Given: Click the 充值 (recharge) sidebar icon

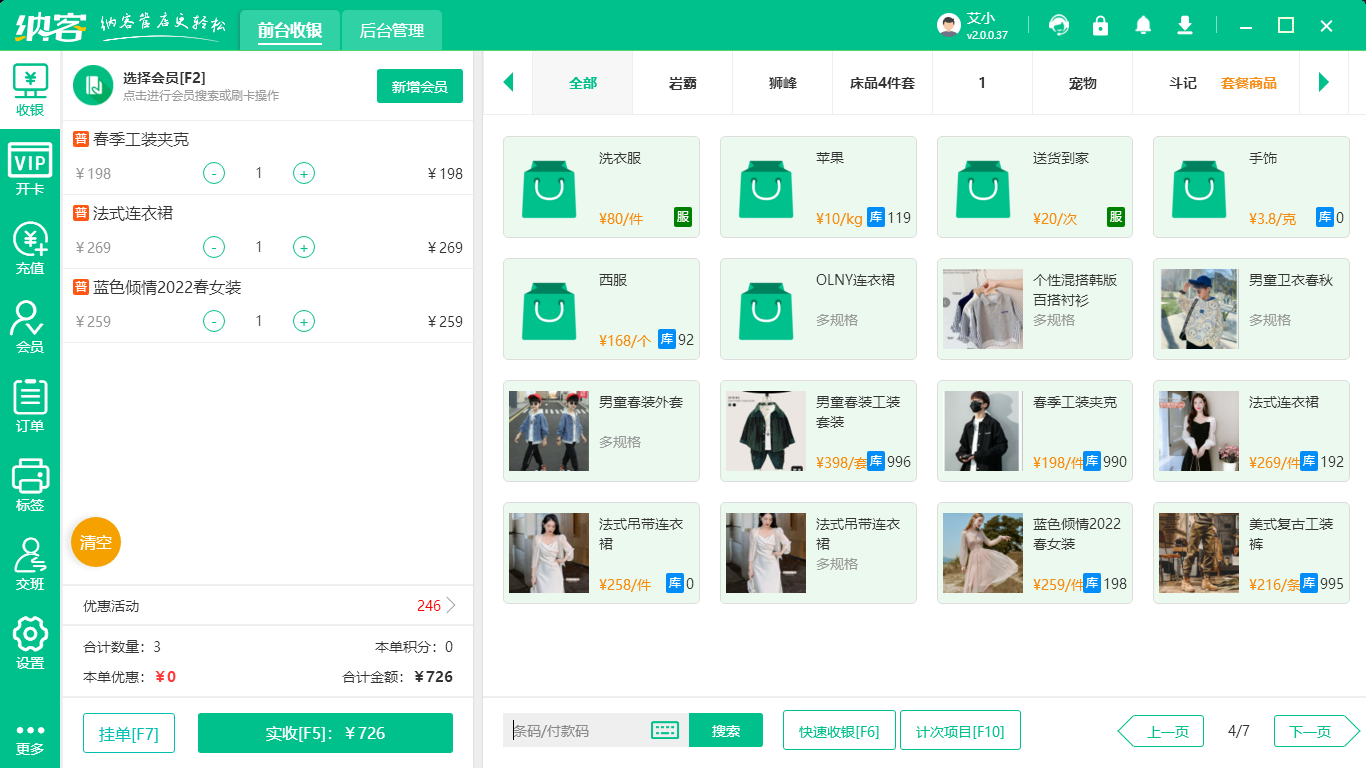Looking at the screenshot, I should pyautogui.click(x=29, y=244).
